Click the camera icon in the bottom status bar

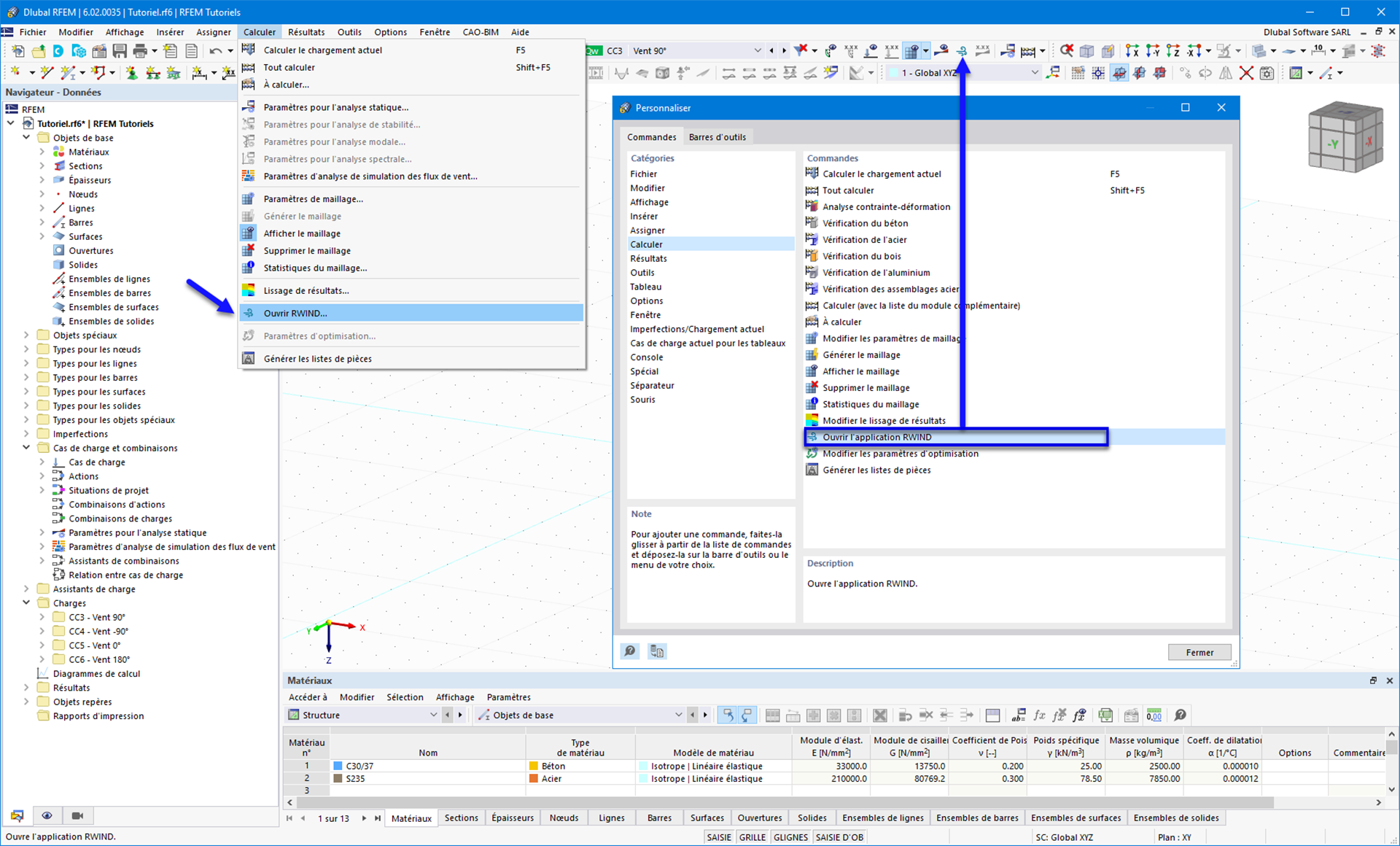pos(77,815)
